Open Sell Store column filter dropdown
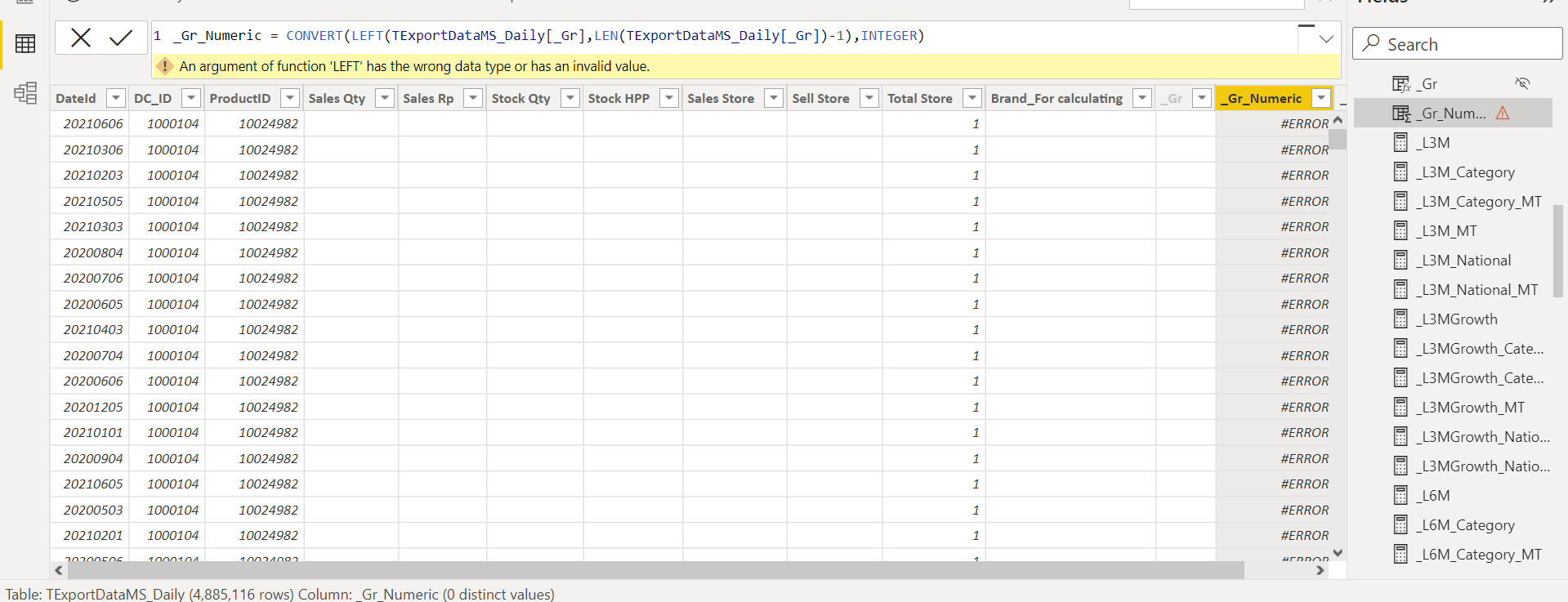This screenshot has width=1568, height=602. (x=869, y=98)
